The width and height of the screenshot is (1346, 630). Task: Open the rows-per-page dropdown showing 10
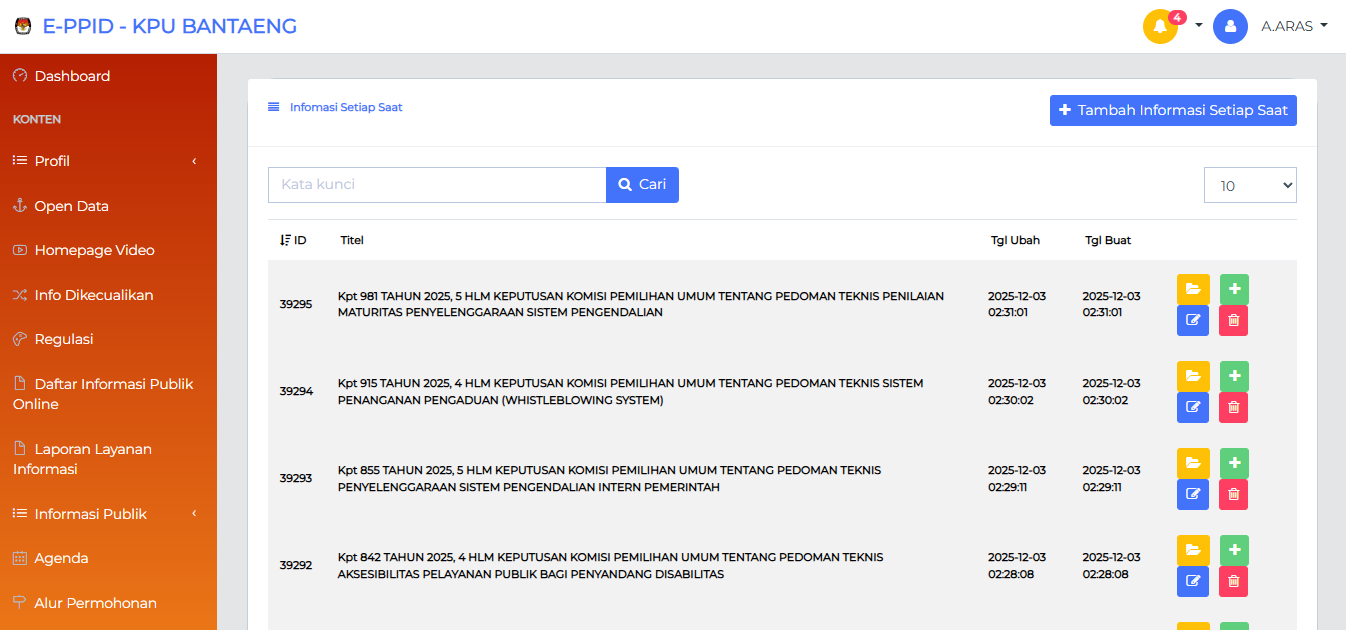tap(1250, 185)
